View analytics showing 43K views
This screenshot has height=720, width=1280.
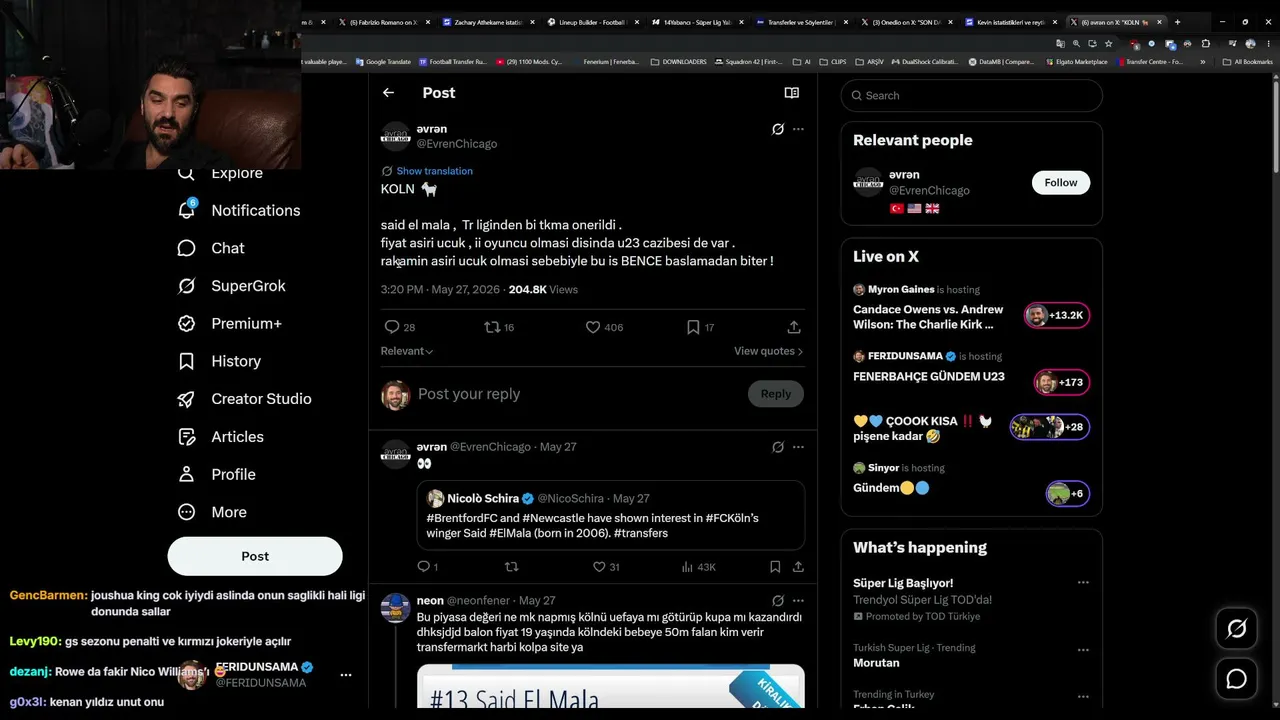click(698, 567)
